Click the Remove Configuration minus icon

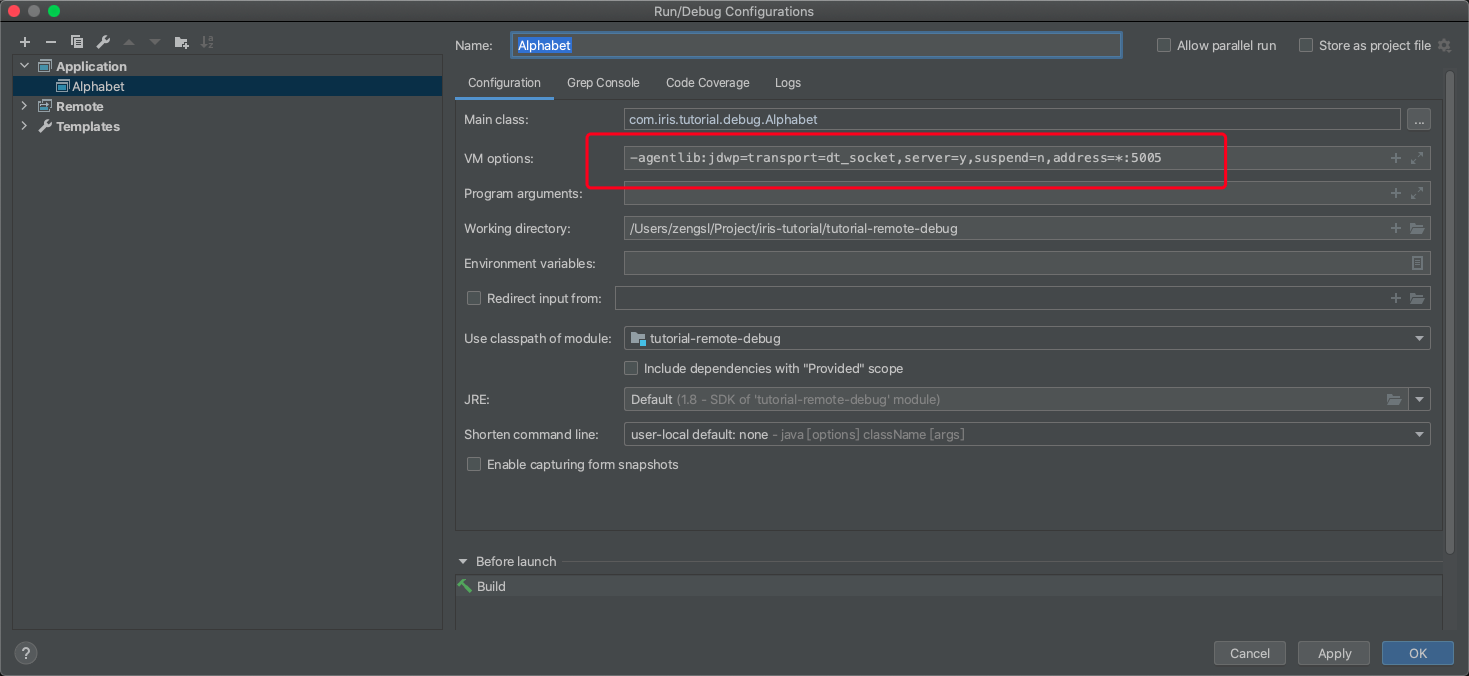[51, 42]
